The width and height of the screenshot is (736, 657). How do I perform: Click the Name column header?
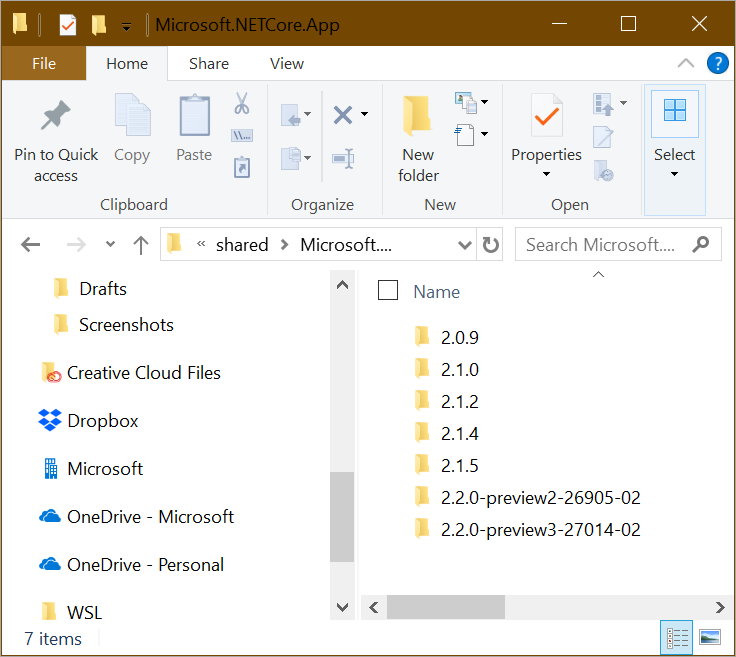[x=437, y=292]
